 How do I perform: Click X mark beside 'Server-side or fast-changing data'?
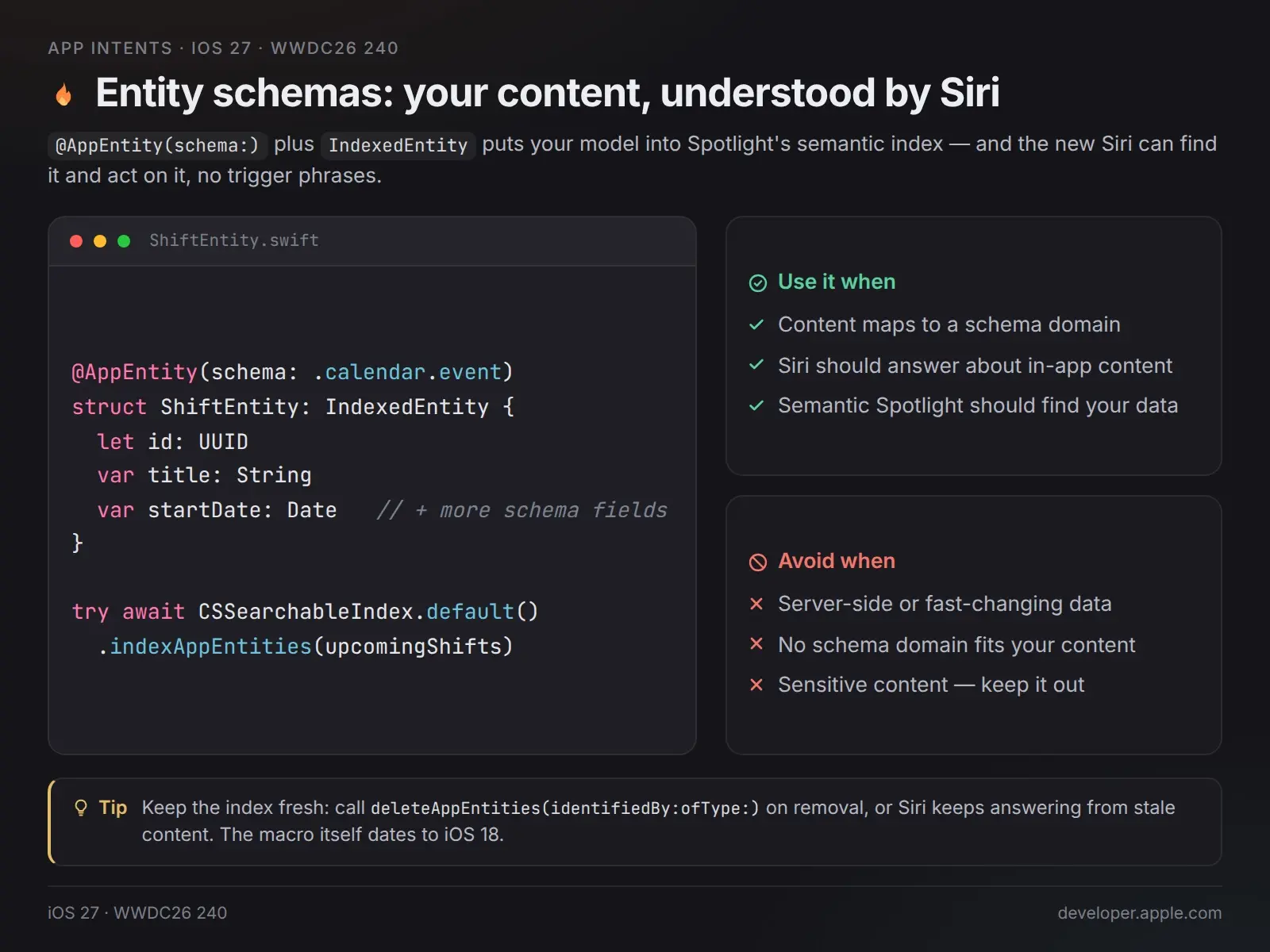coord(756,604)
